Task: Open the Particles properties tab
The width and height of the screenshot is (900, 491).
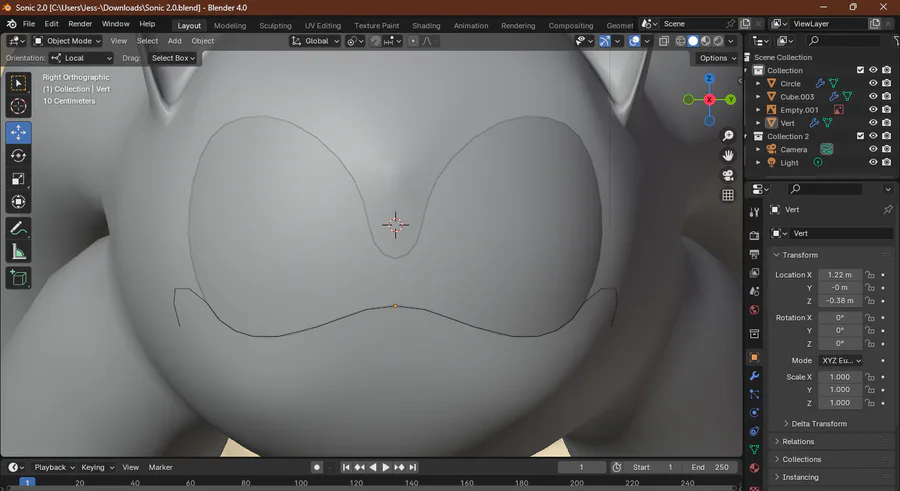Action: click(x=754, y=394)
